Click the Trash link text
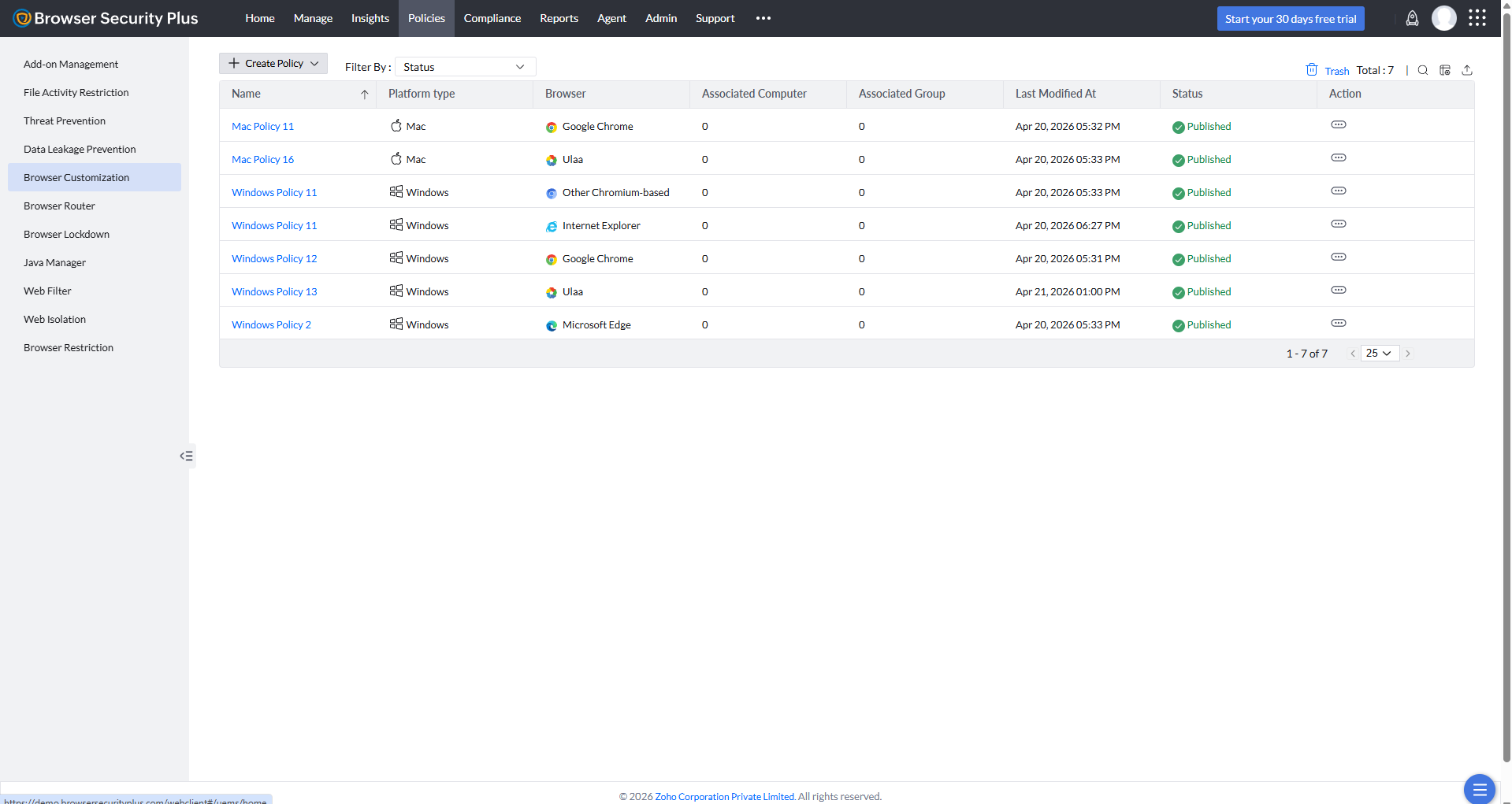The image size is (1512, 804). [x=1337, y=71]
